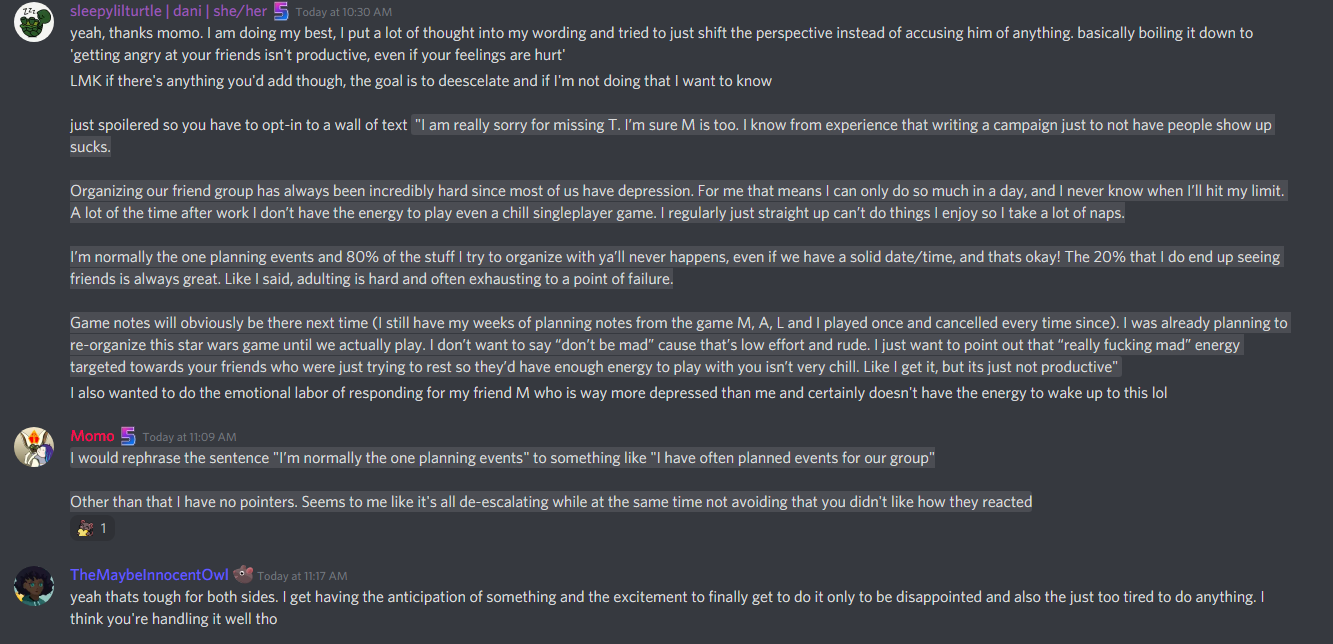The image size is (1333, 644).
Task: Click the boost badge beside sleepylilturtle's name
Action: point(281,11)
